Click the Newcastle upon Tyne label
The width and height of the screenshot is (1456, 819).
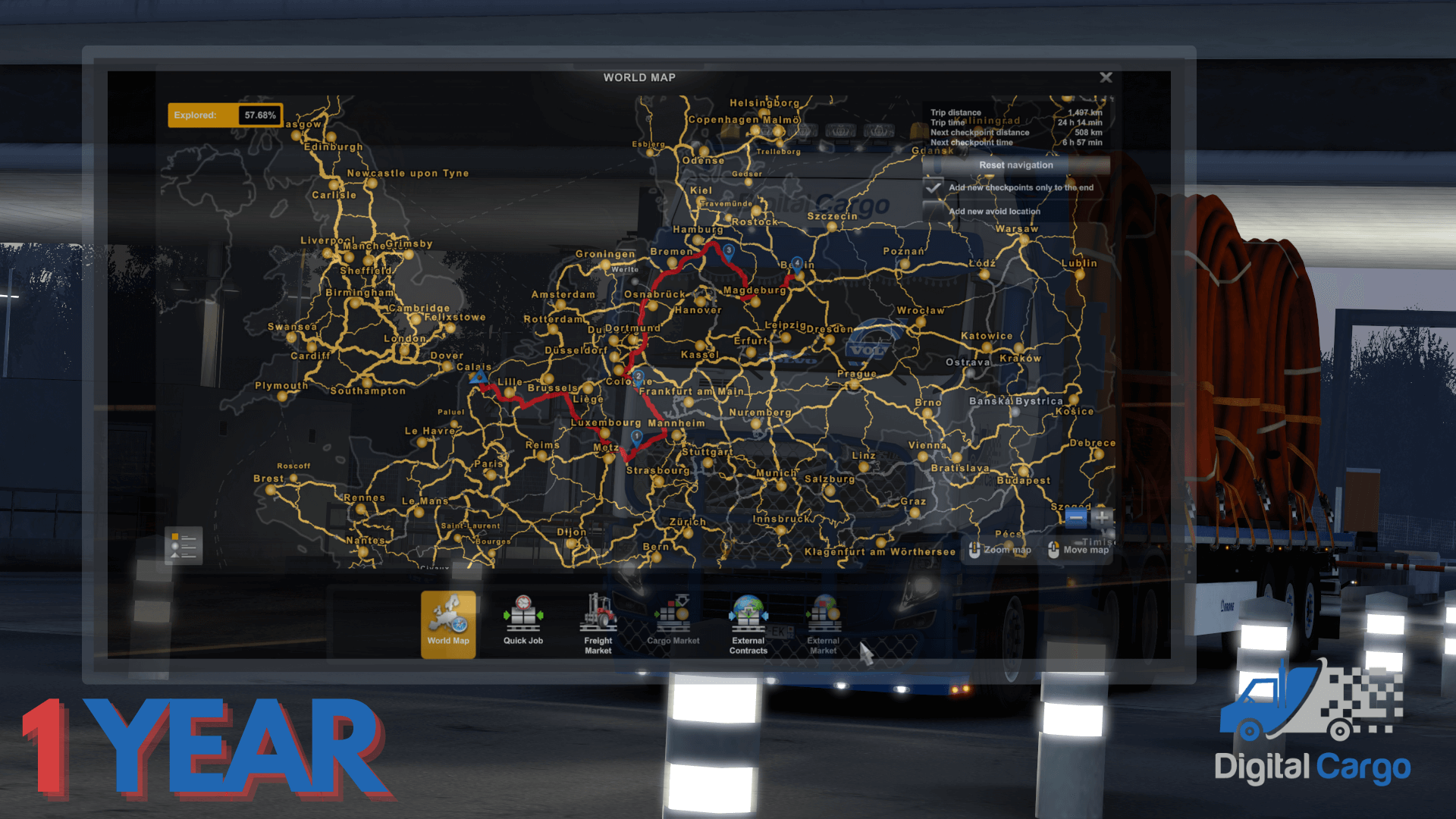[x=408, y=174]
